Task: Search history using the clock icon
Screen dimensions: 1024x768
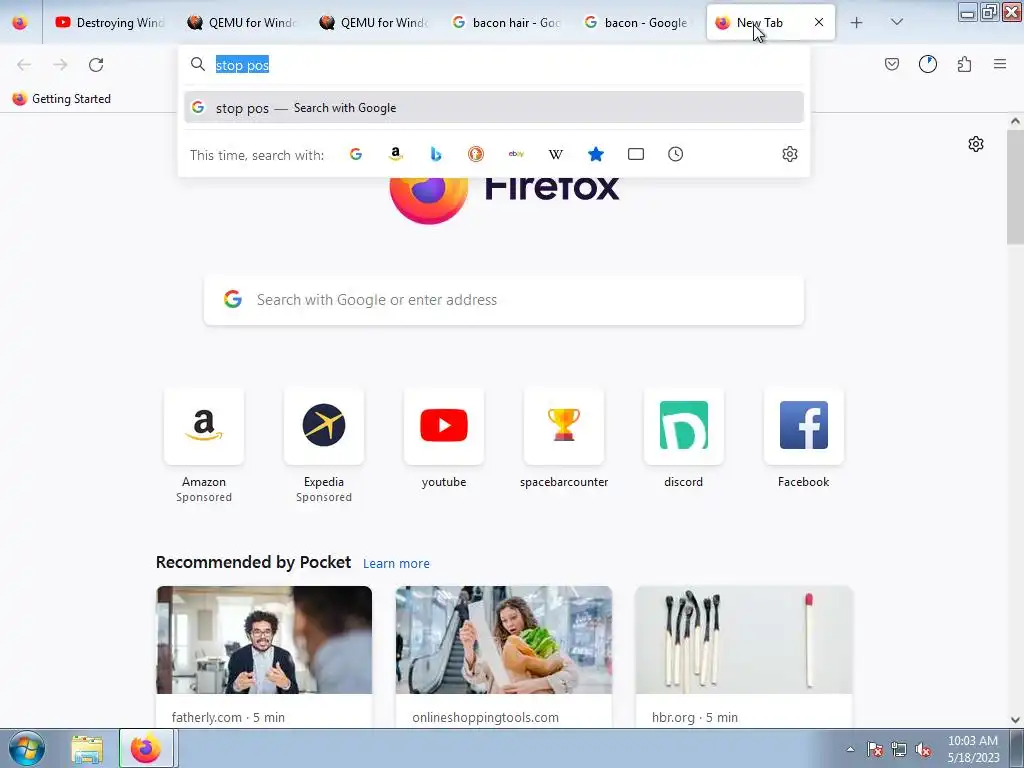Action: coord(676,154)
